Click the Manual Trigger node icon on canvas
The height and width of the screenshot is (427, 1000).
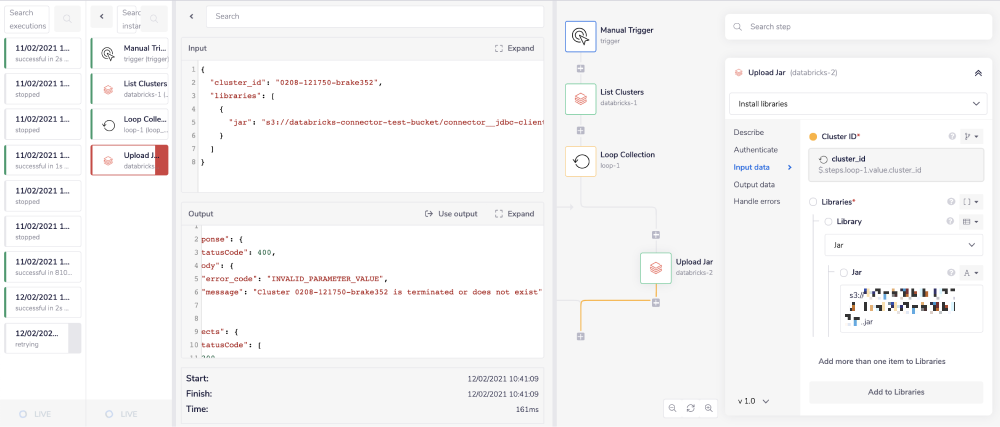pos(580,37)
